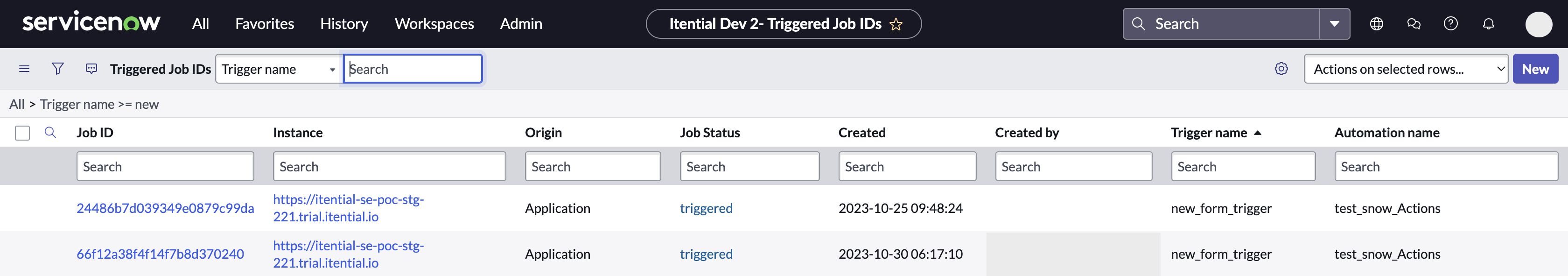Image resolution: width=1568 pixels, height=276 pixels.
Task: Toggle column search row magnifier icon
Action: [50, 133]
